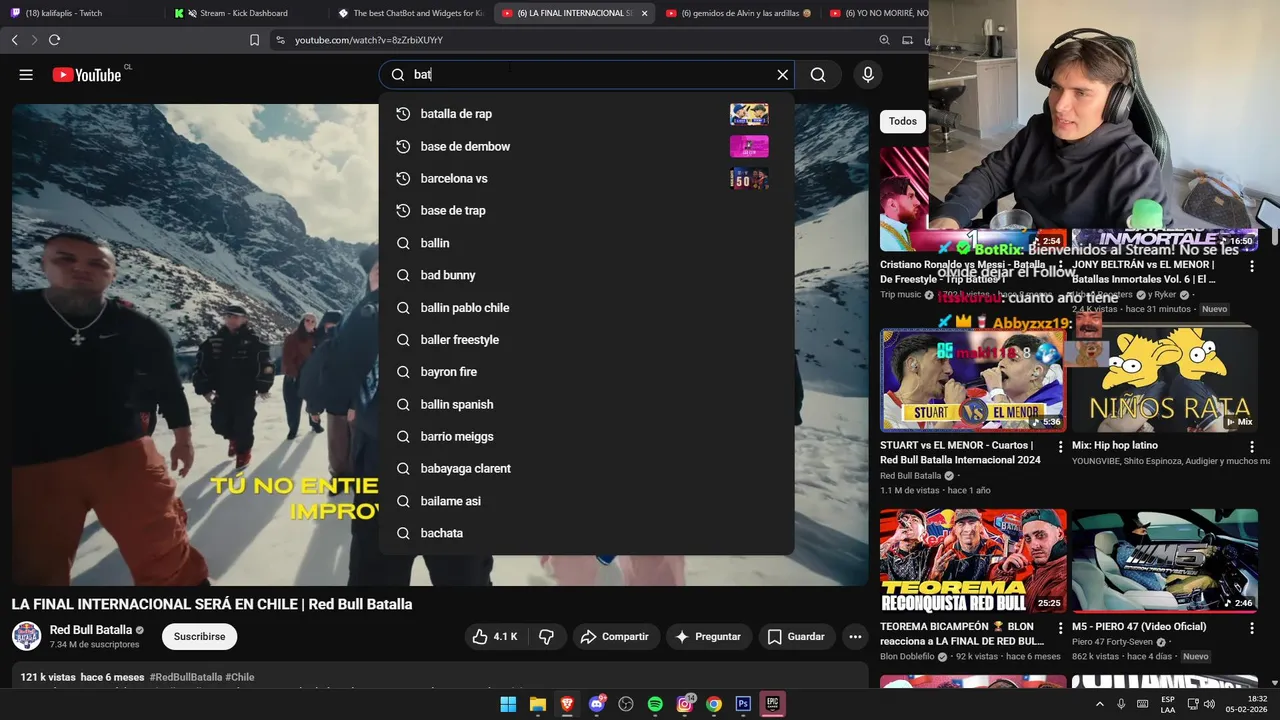Choose the 'barcelona vs' suggestion
This screenshot has height=720, width=1280.
click(586, 178)
